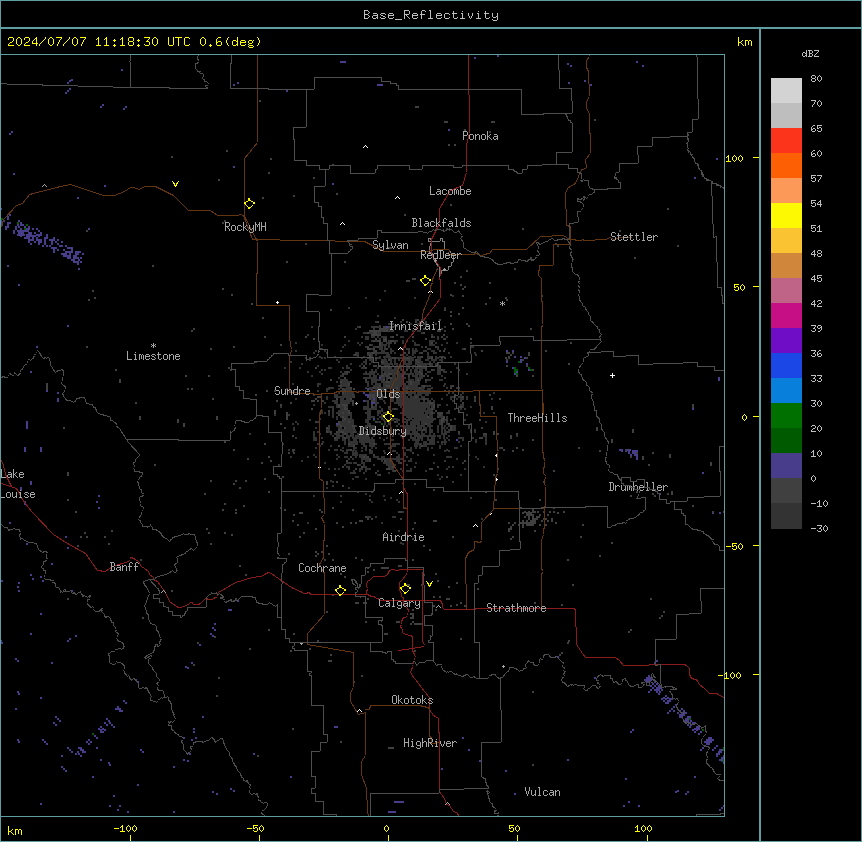Image resolution: width=862 pixels, height=842 pixels.
Task: Click the Drumheller city label
Action: pos(638,487)
